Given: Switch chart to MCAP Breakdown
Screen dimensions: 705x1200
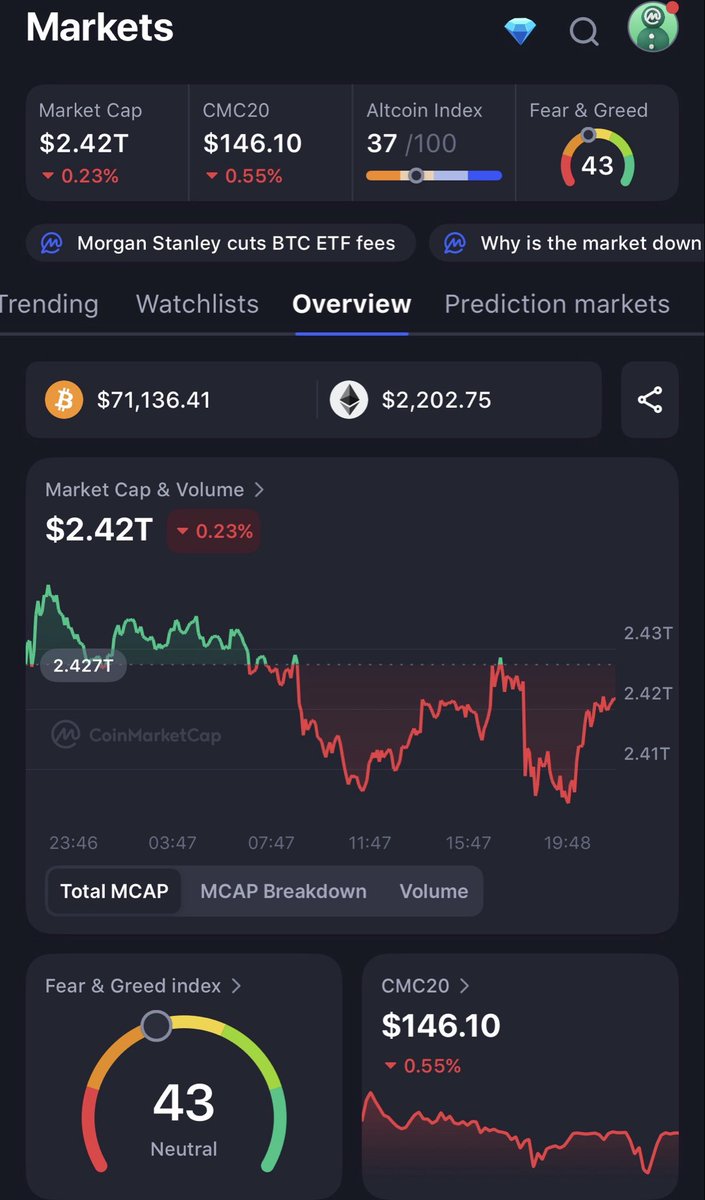Looking at the screenshot, I should [283, 891].
